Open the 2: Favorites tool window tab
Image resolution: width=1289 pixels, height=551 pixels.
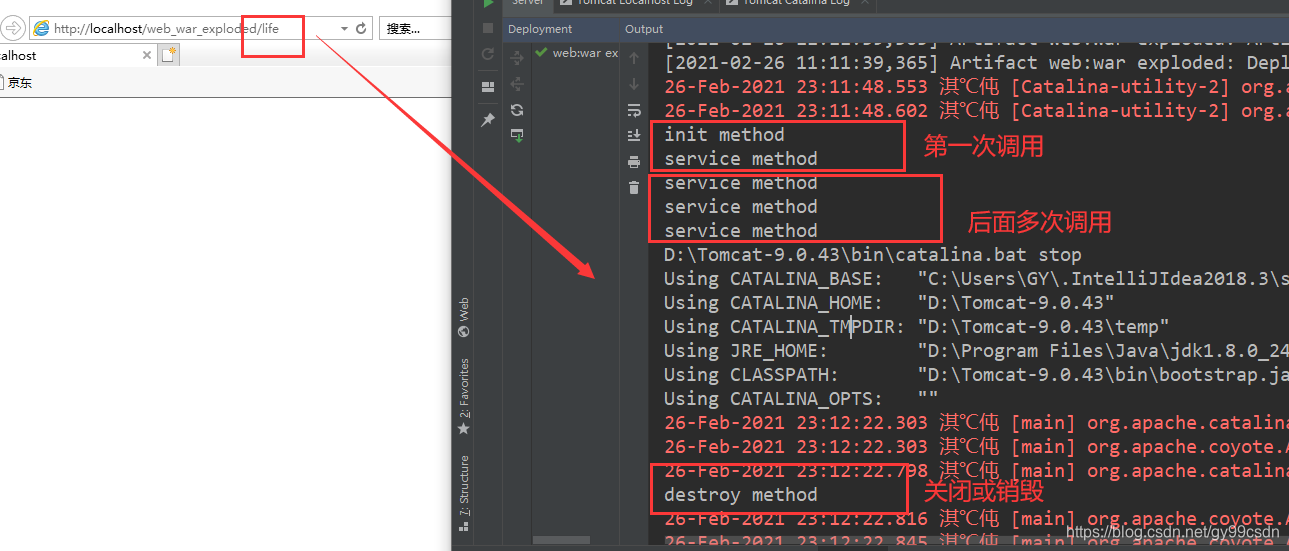[464, 396]
